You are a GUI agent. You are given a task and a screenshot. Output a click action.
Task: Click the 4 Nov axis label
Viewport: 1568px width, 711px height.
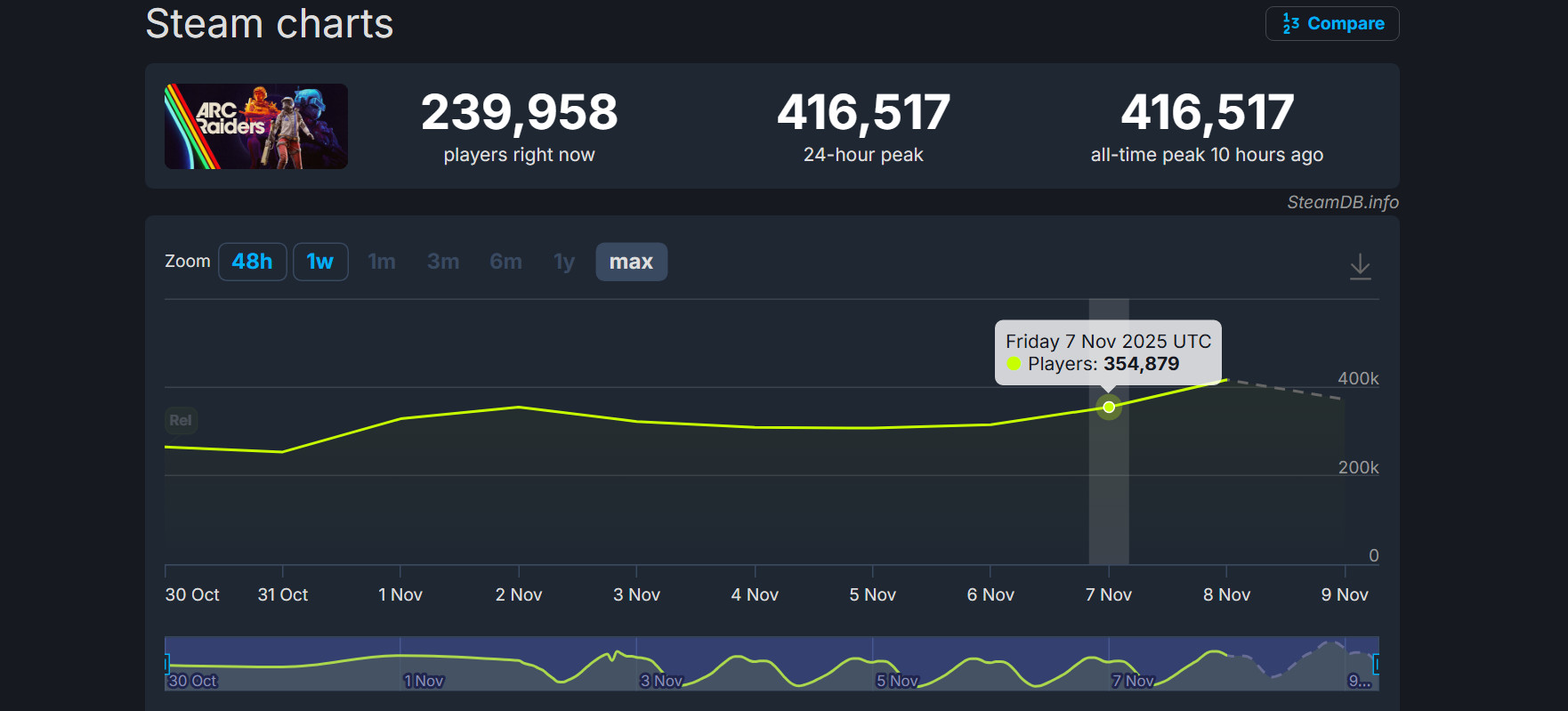click(x=755, y=594)
